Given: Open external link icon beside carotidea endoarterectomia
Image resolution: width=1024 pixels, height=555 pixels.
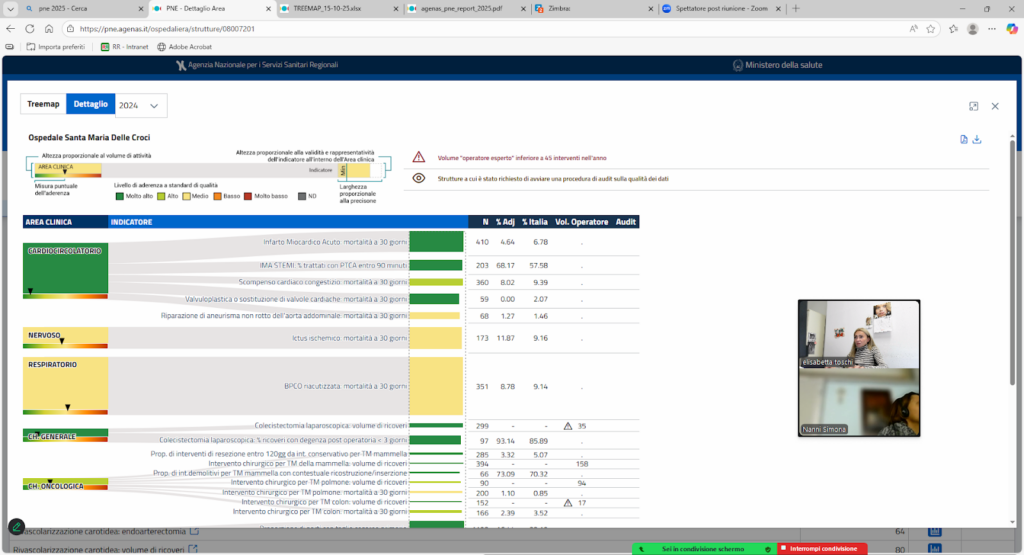Looking at the screenshot, I should click(x=194, y=531).
